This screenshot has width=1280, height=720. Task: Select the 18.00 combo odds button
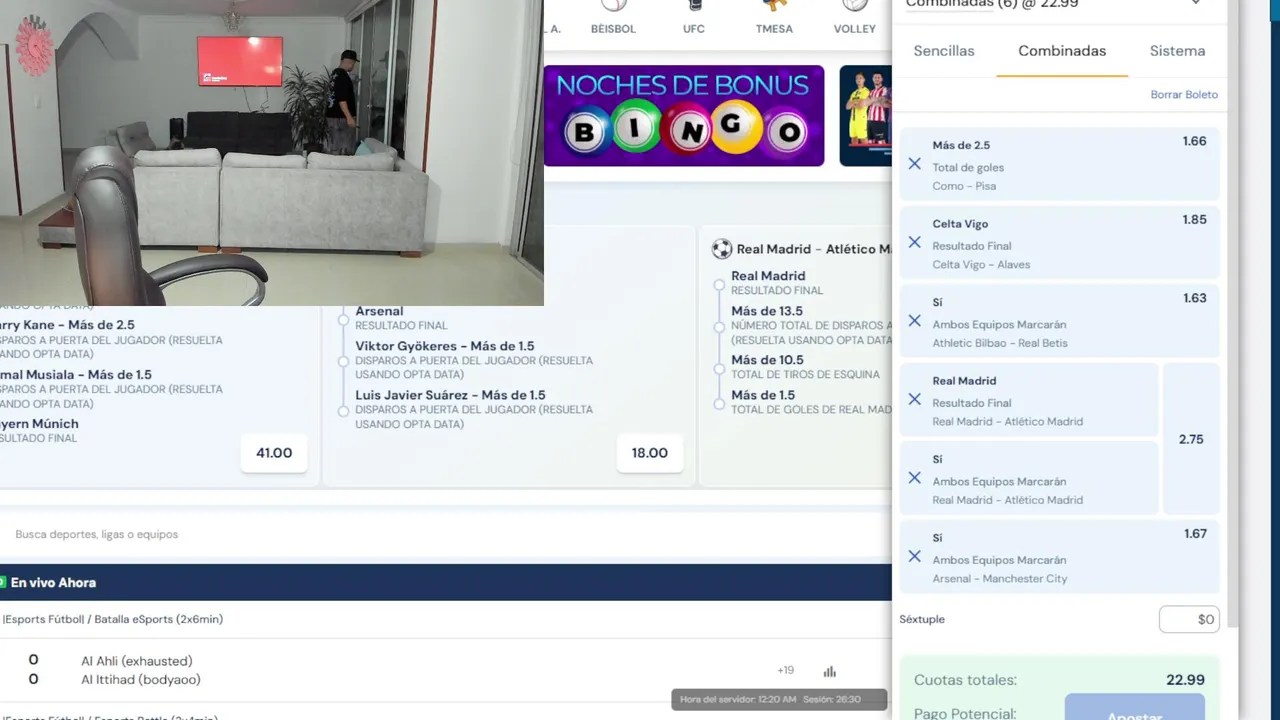tap(650, 453)
